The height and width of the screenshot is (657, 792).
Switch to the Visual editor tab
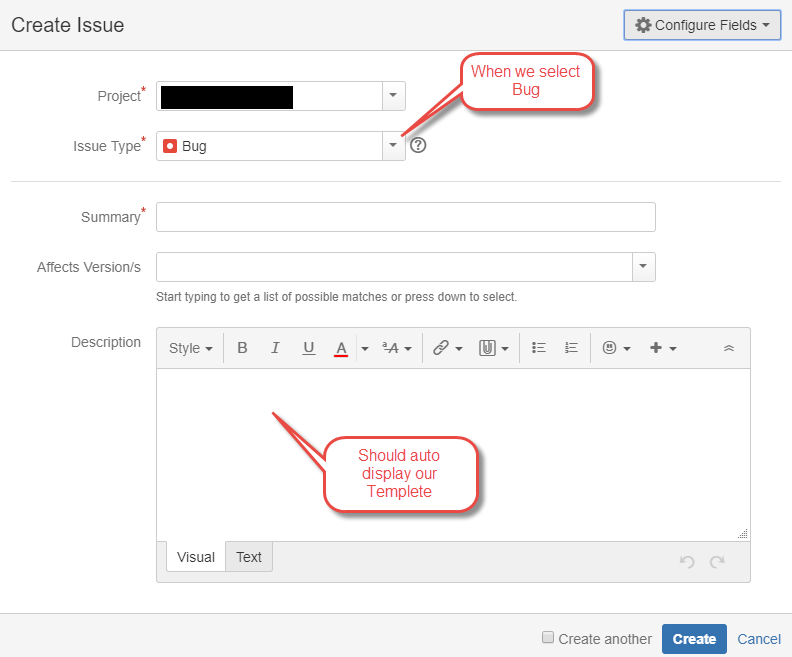pos(196,557)
